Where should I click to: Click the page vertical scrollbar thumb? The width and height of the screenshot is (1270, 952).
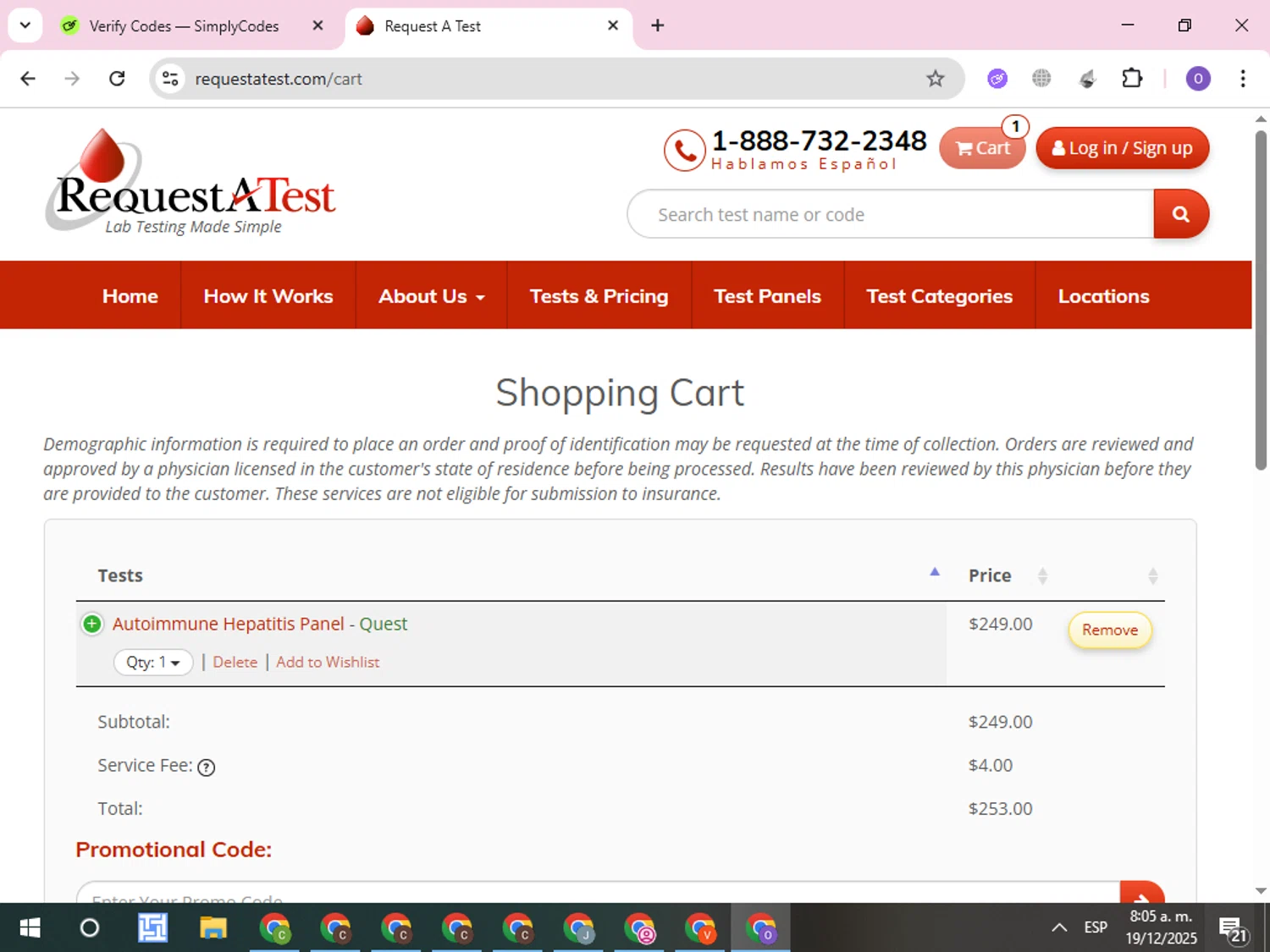point(1261,300)
